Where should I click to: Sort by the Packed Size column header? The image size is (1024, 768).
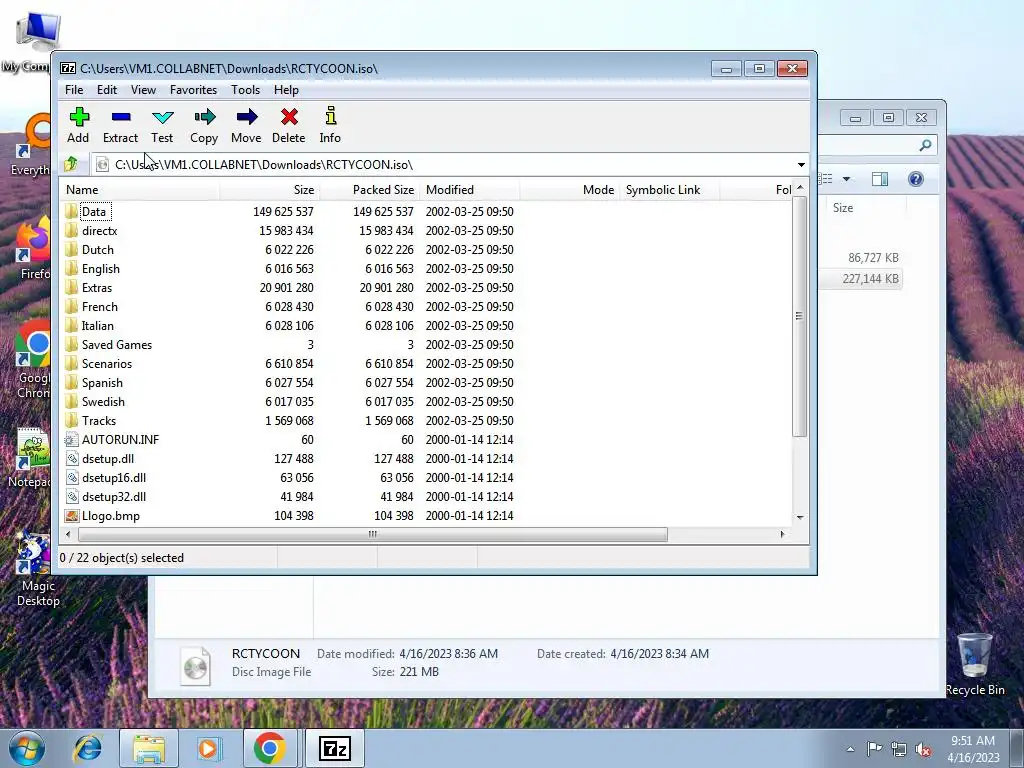(370, 190)
